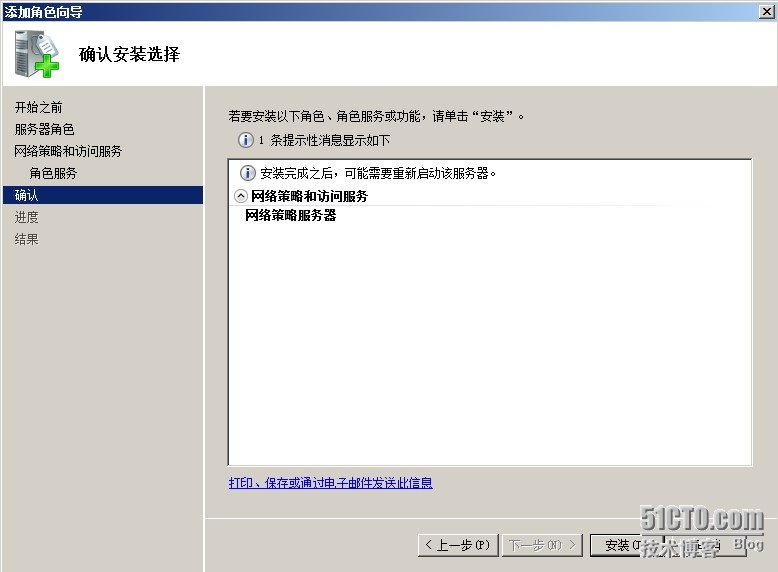Go back with 上一步(P) button
778x572 pixels.
pos(458,545)
